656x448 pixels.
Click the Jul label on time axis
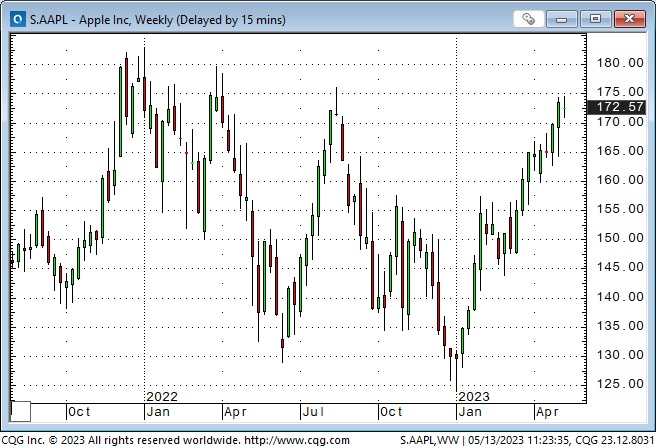[313, 412]
